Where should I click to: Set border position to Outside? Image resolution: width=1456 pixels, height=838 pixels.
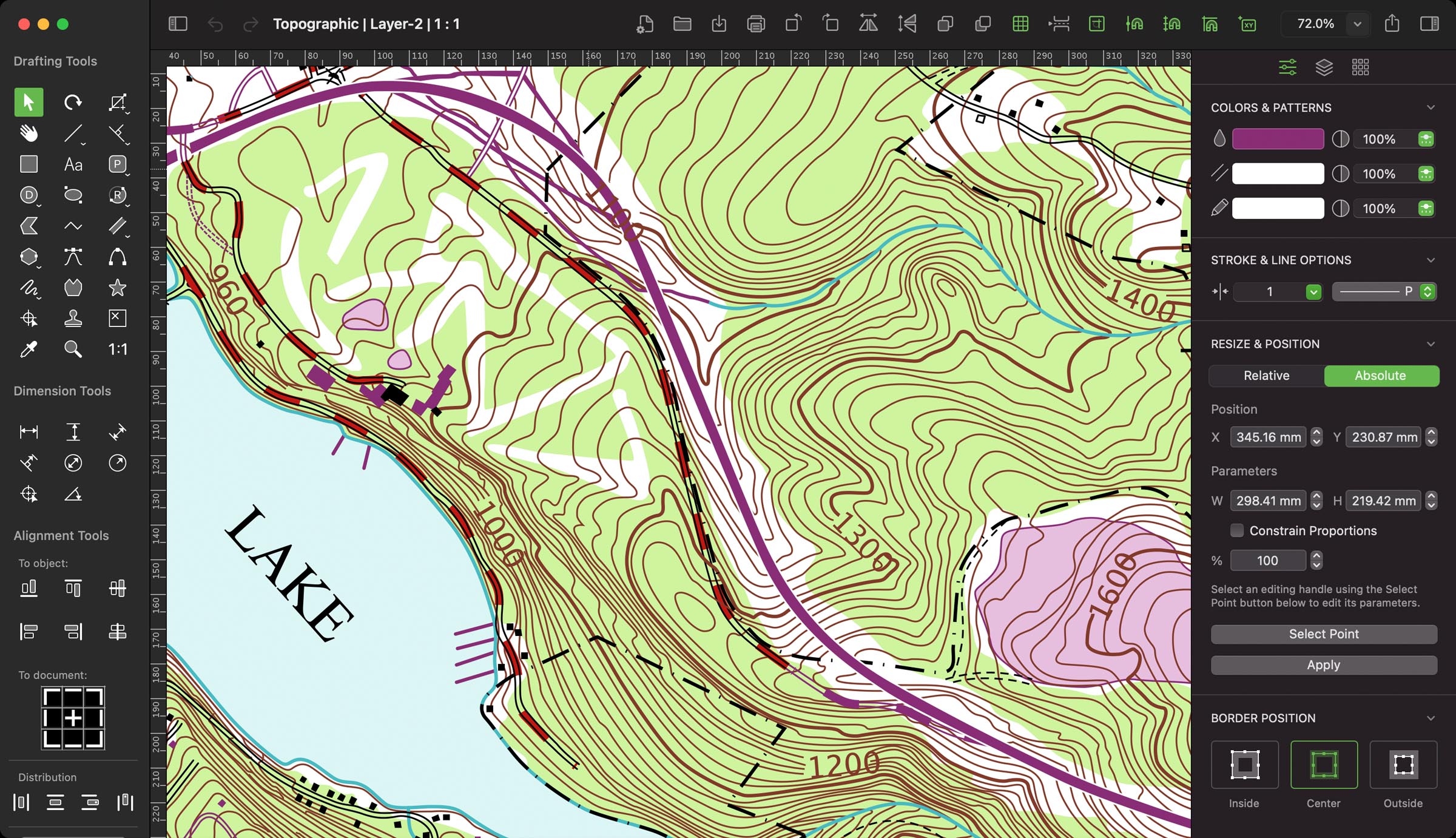[1403, 765]
